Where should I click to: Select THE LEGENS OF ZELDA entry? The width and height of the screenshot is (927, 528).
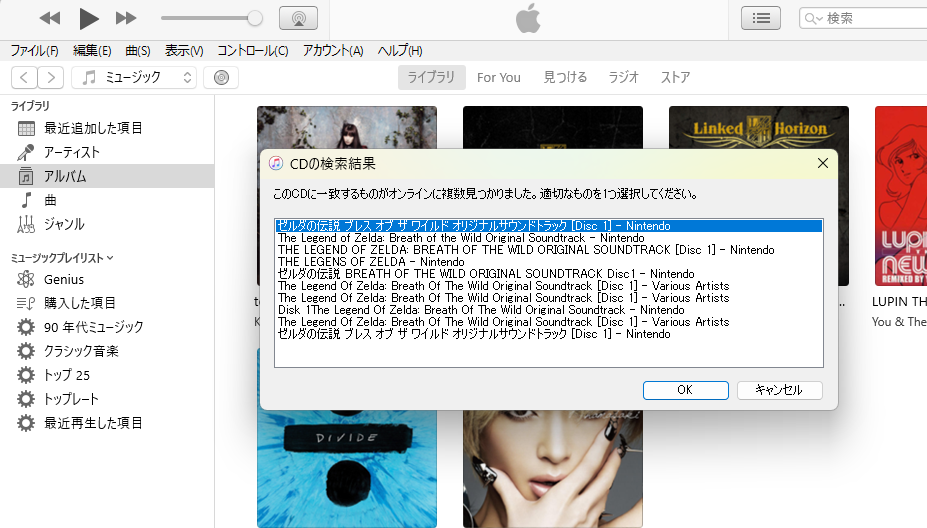357,262
